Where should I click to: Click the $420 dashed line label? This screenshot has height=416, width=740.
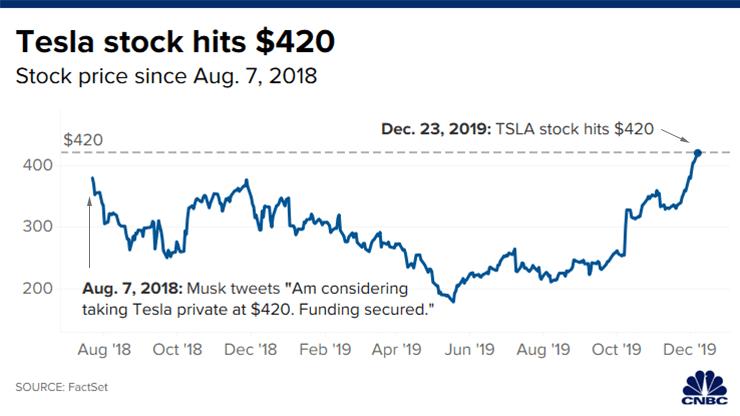tap(83, 140)
